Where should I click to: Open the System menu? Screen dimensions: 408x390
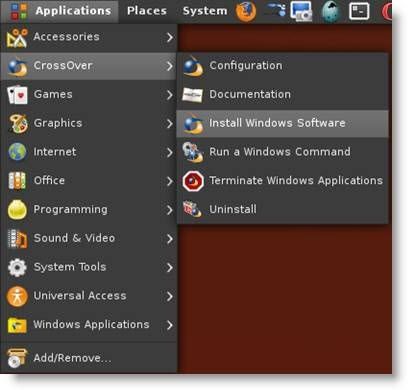[205, 11]
